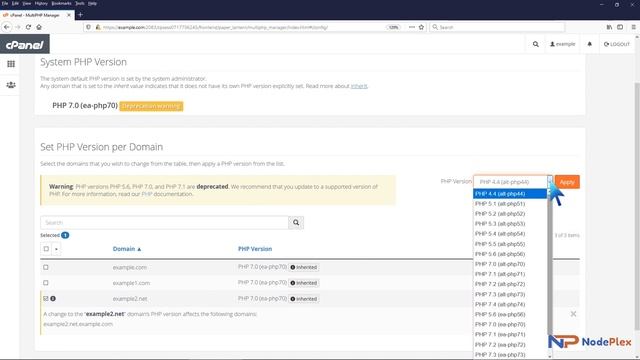Select PHP 4.4 (alt-php44) option
This screenshot has height=360, width=640.
point(510,193)
